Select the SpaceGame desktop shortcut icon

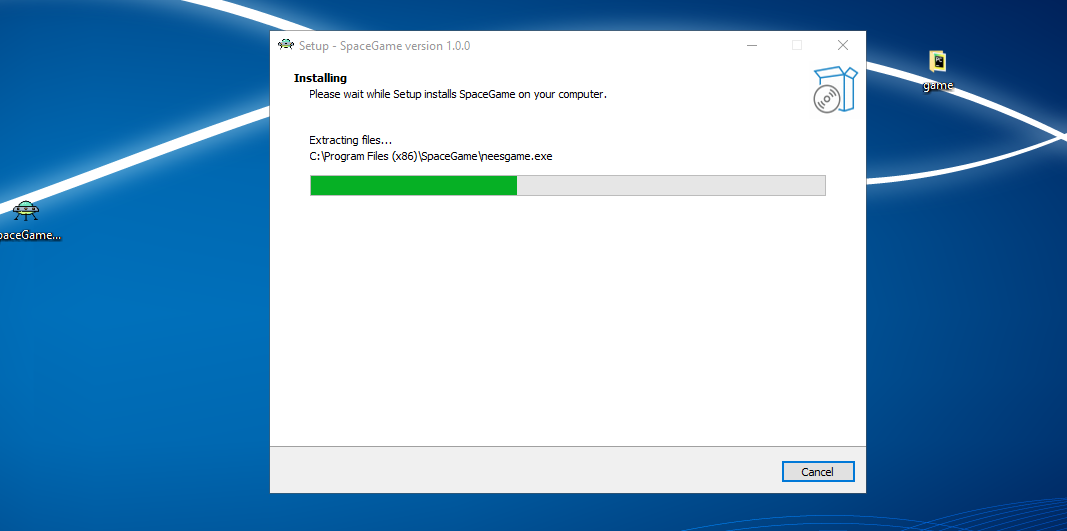26,211
